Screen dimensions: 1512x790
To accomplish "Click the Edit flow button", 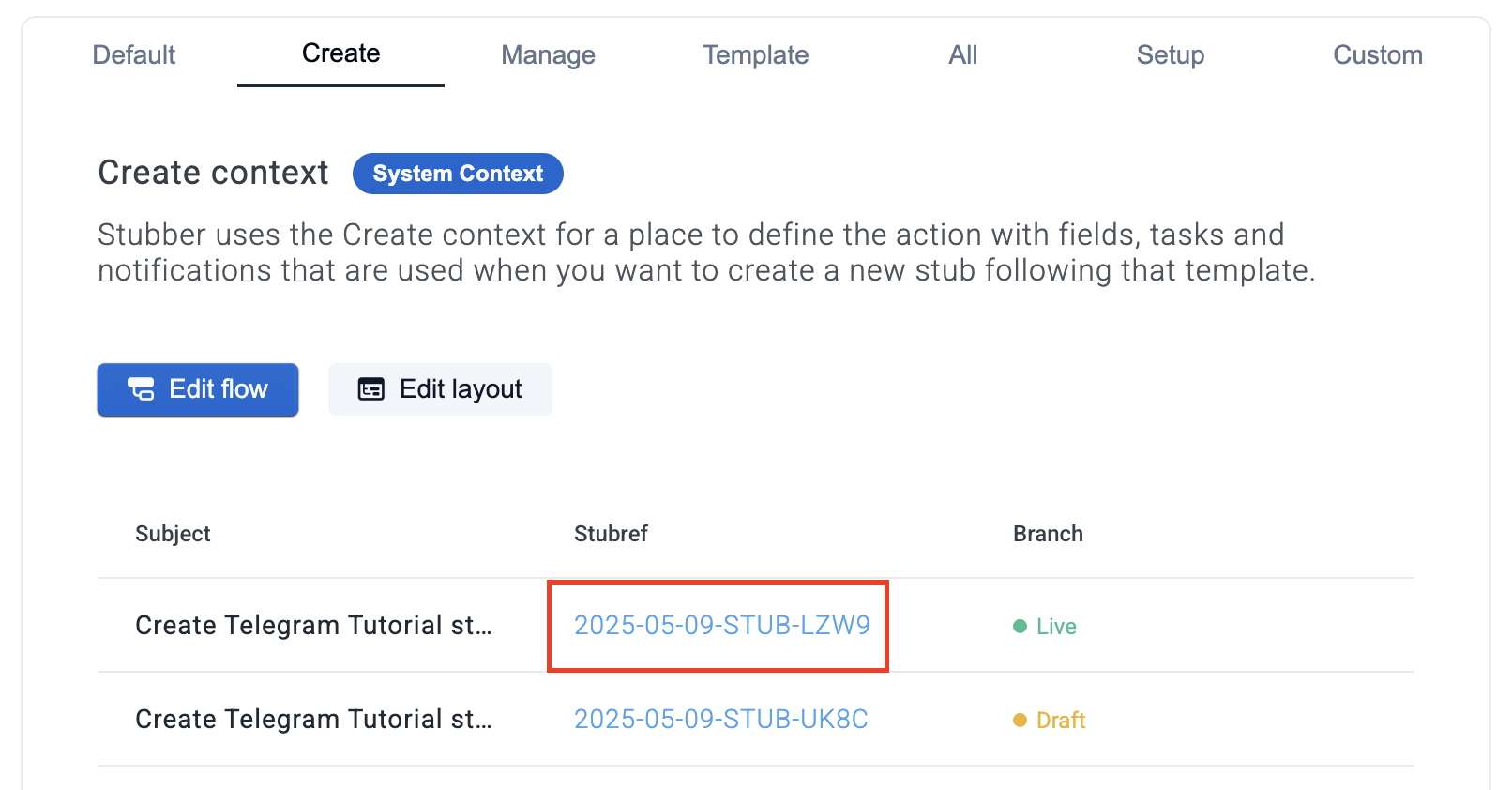I will coord(198,389).
